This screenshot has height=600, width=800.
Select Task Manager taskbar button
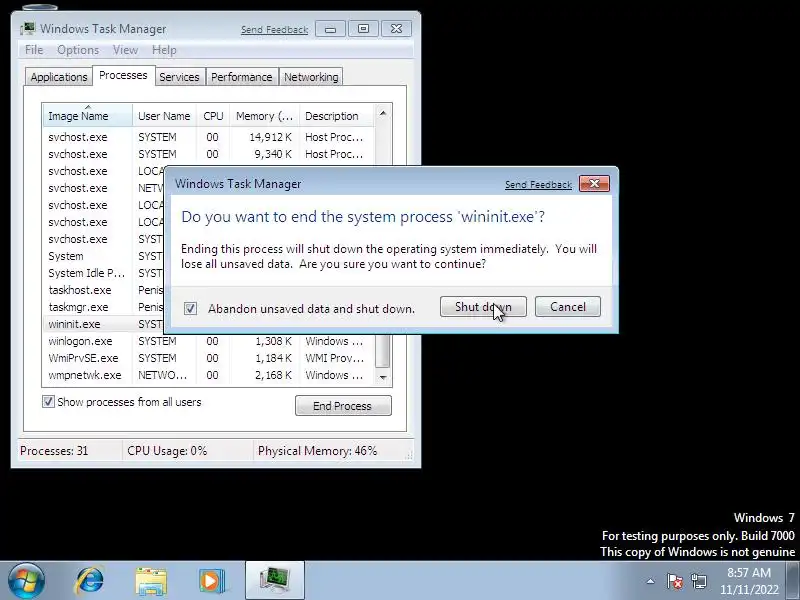pos(275,581)
